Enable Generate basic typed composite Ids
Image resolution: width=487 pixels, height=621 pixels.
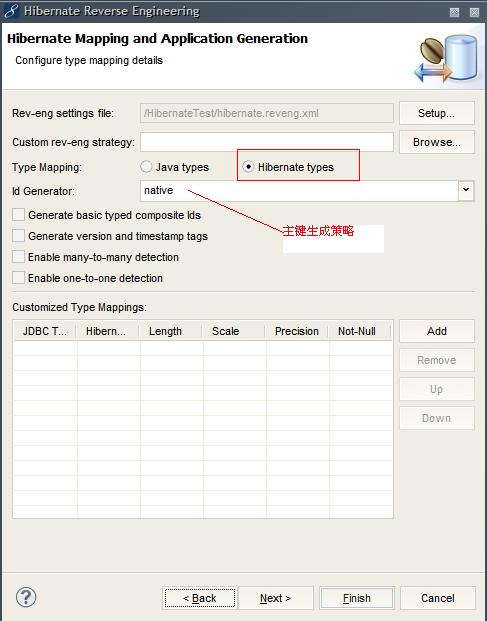click(19, 215)
